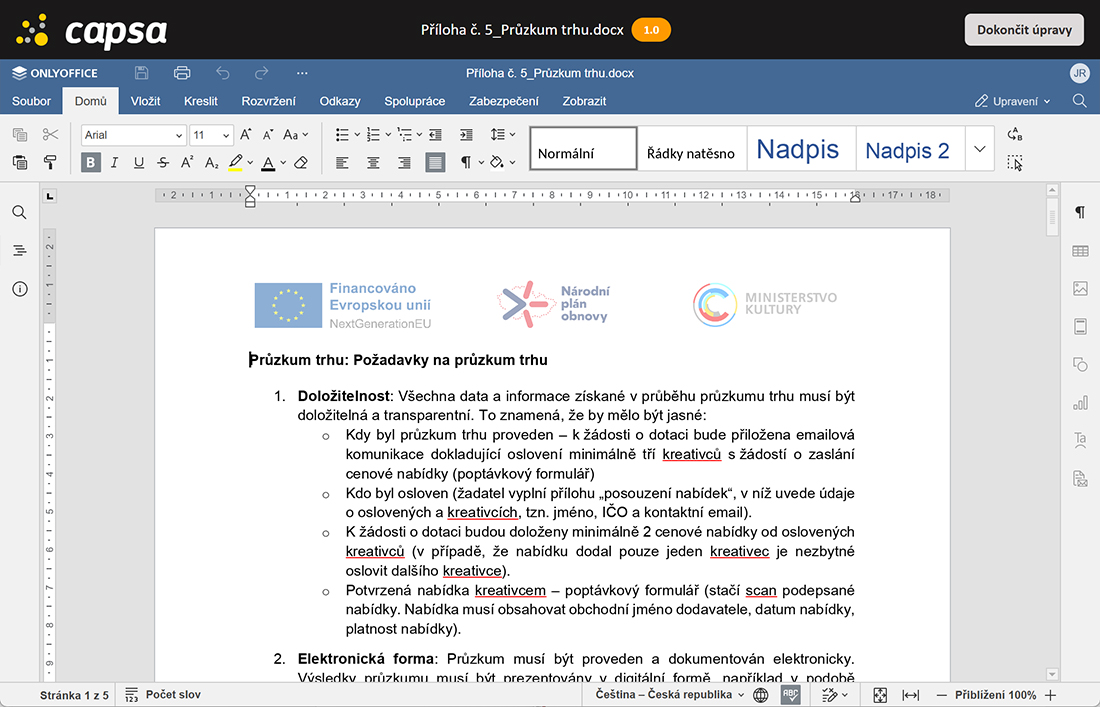Open the Chart settings in right sidebar
This screenshot has width=1100, height=707.
[1080, 402]
